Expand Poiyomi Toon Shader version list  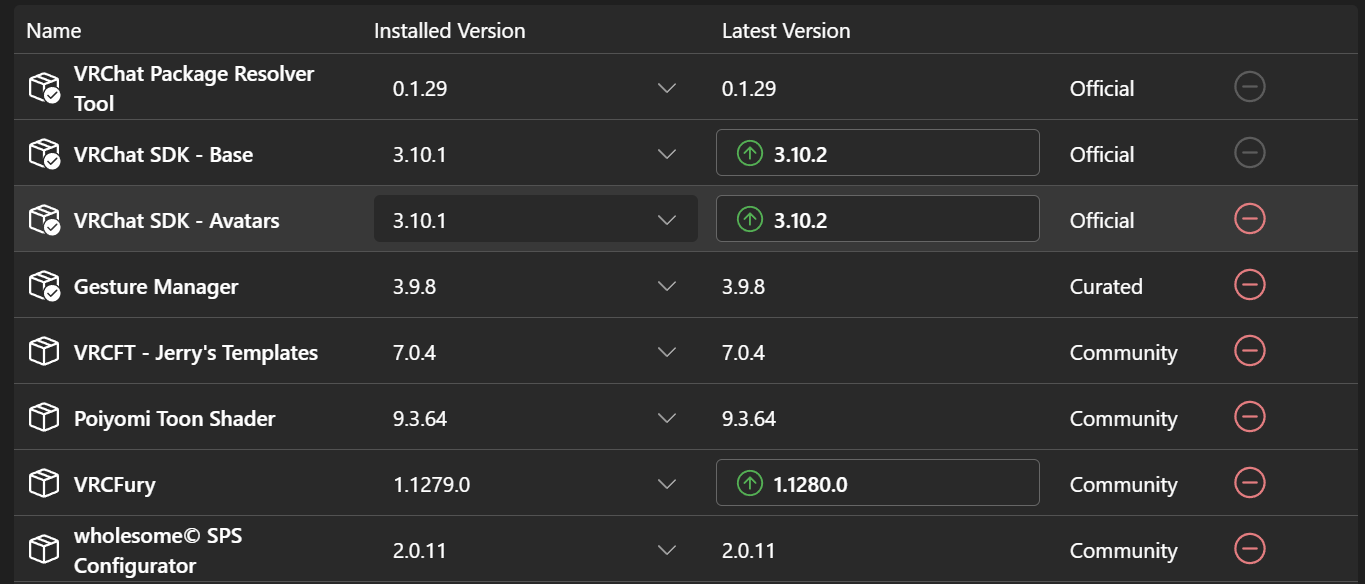pos(667,418)
